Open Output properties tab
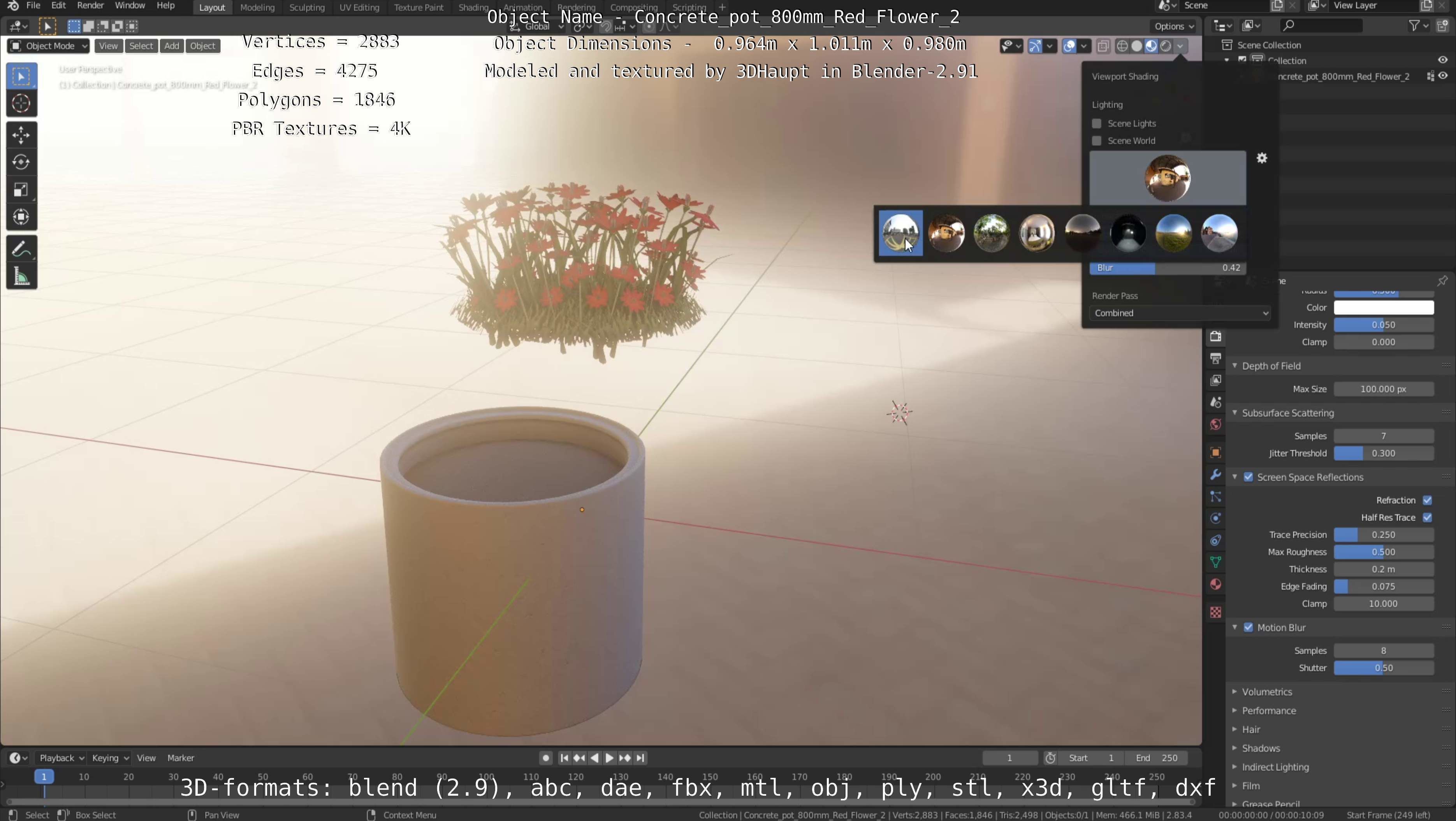 click(1216, 358)
